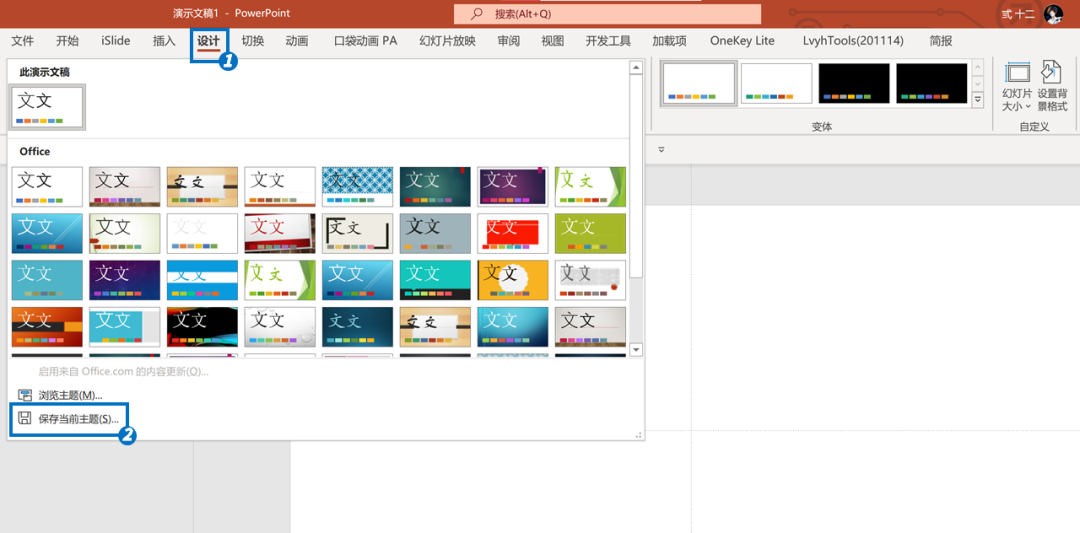This screenshot has width=1080, height=533.
Task: Select the gray-blue theme in second row
Action: [435, 233]
